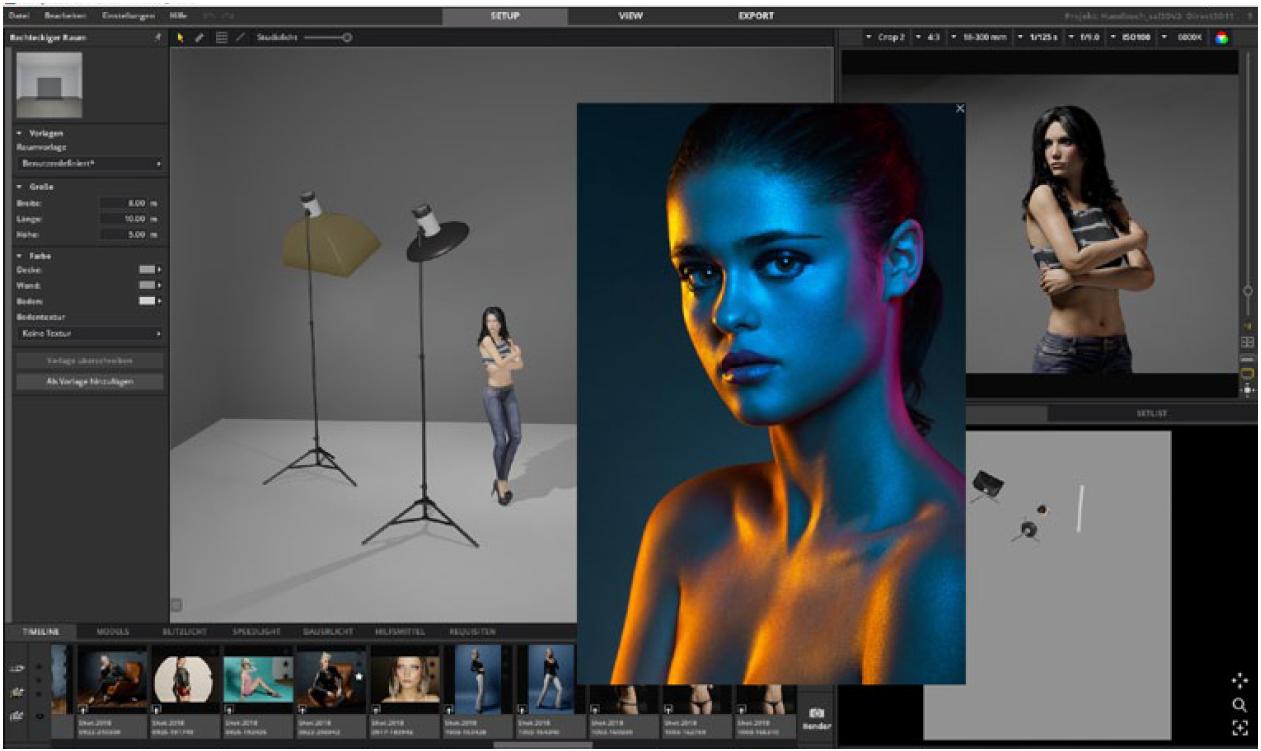Viewport: 1261px width, 751px height.
Task: Collapse the Größe section
Action: tap(20, 186)
